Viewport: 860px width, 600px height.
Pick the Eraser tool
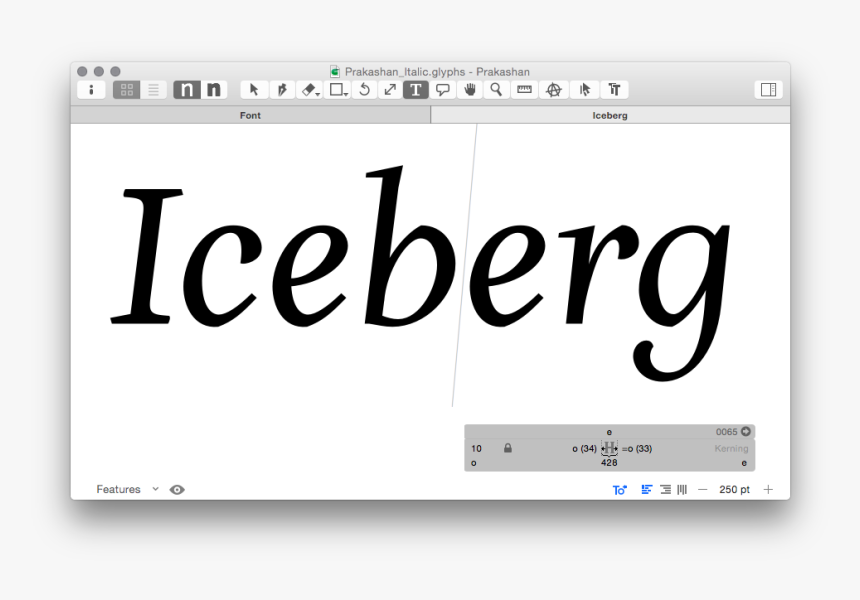308,89
